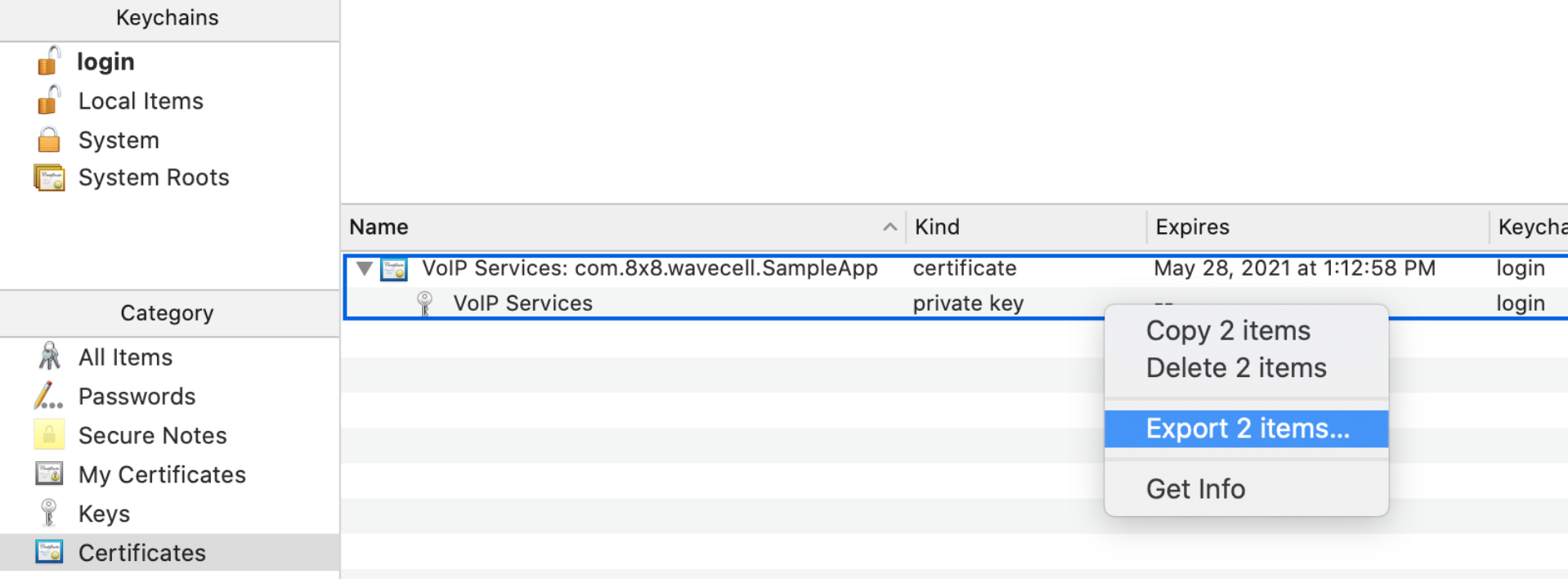
Task: Click the 'login' keychain cell in the private key row
Action: [1521, 303]
